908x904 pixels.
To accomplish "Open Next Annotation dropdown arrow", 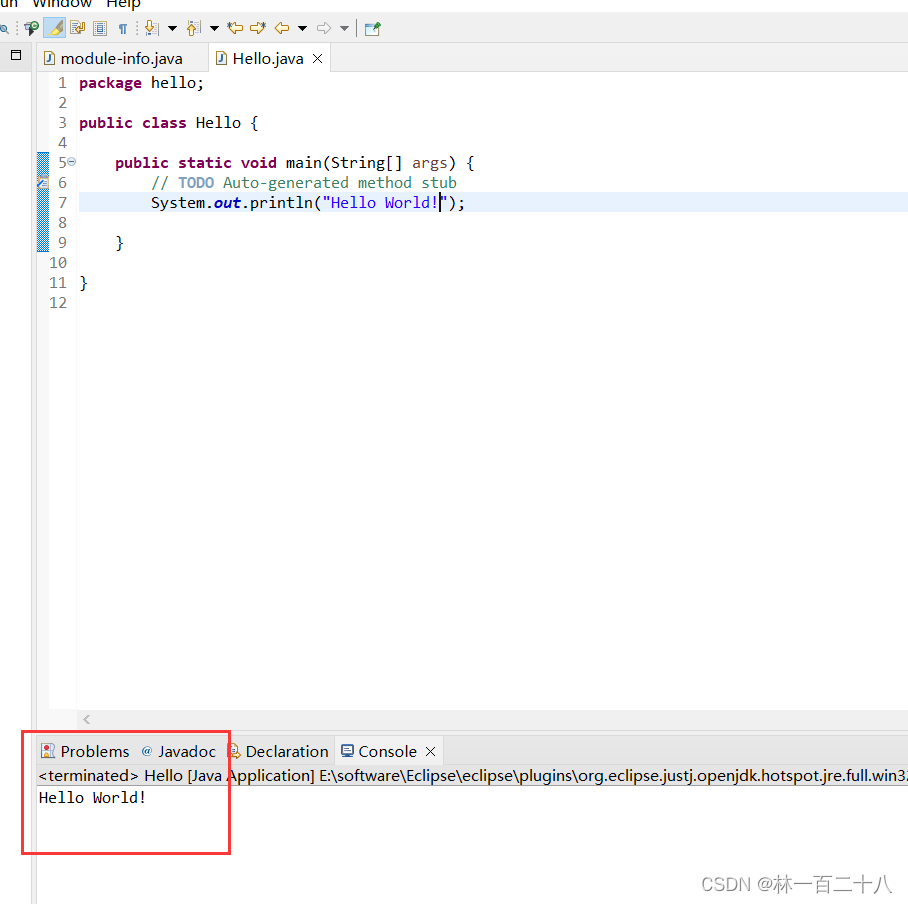I will pyautogui.click(x=172, y=28).
